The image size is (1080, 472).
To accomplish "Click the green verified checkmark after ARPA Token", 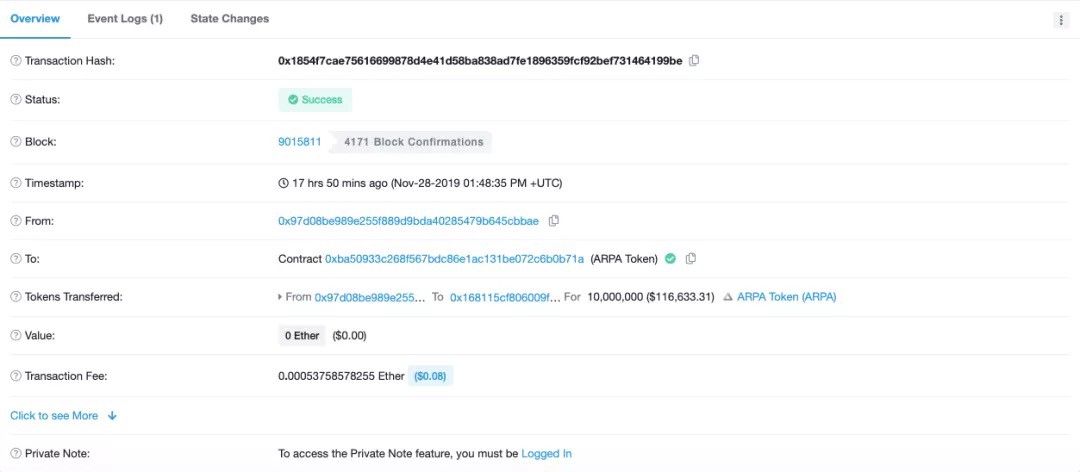I will pyautogui.click(x=670, y=258).
